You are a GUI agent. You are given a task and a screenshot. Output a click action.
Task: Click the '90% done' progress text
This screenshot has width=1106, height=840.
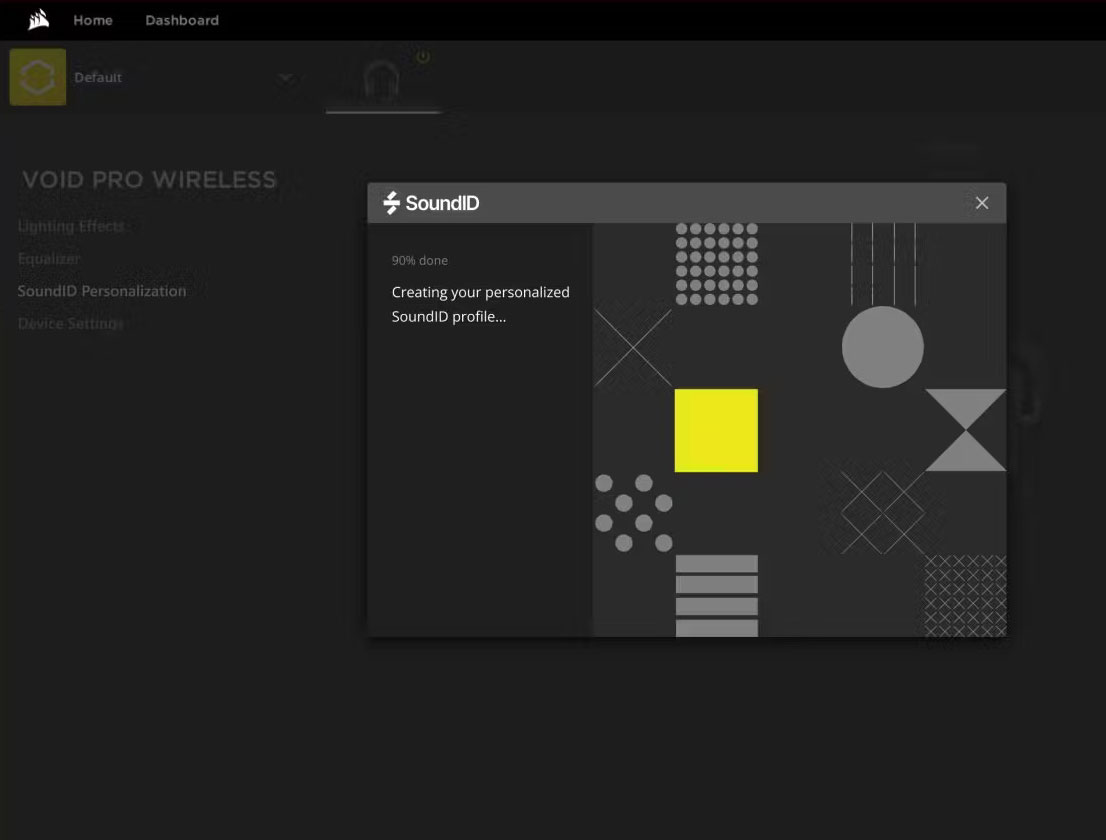click(x=420, y=260)
